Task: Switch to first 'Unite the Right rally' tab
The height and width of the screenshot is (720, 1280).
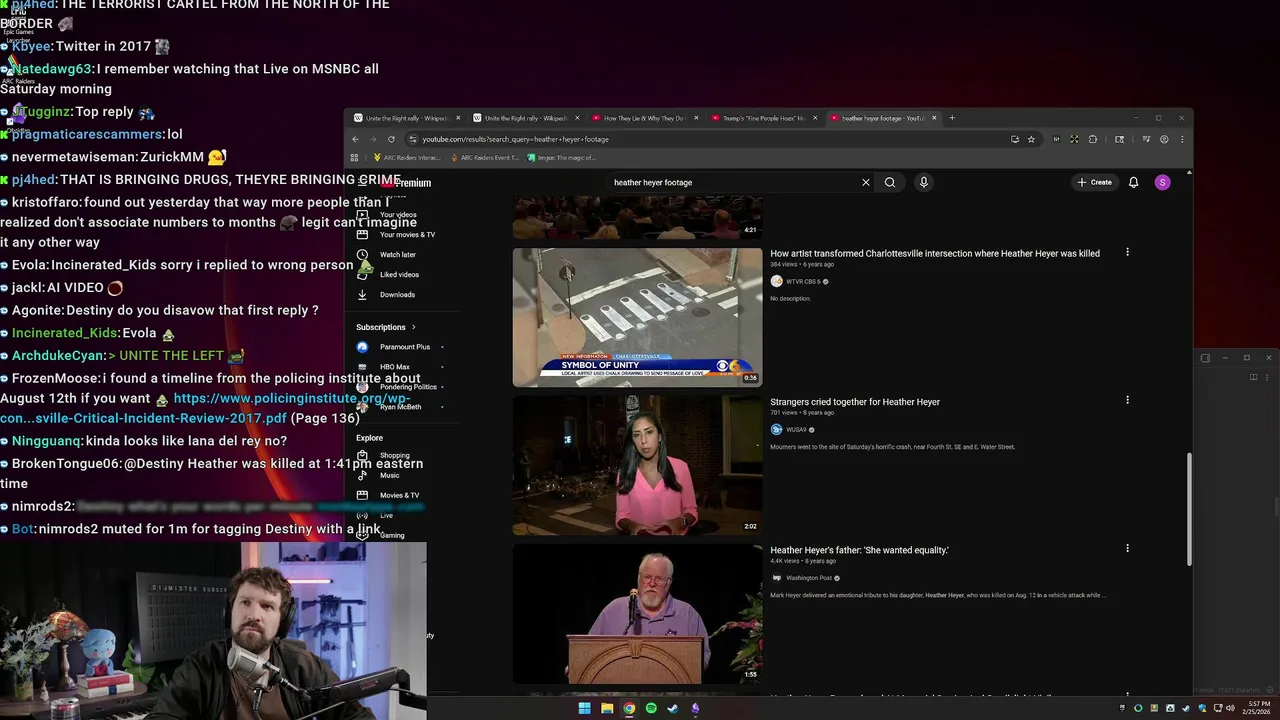Action: tap(405, 118)
